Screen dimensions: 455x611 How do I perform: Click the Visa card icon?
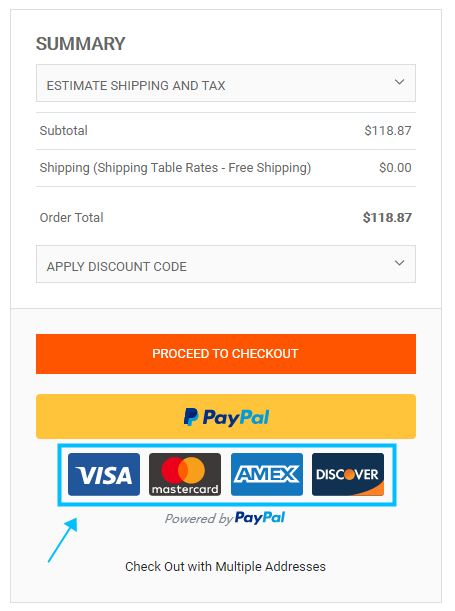(104, 474)
